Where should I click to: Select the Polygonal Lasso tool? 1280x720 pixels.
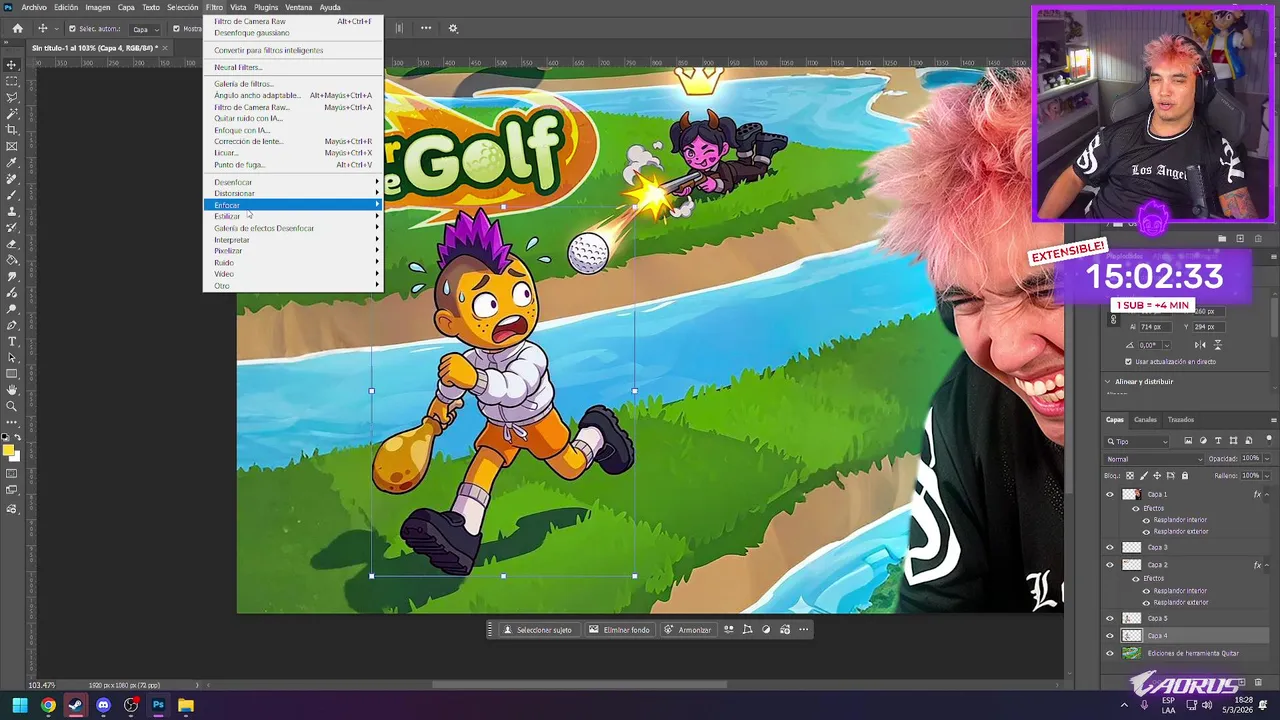coord(12,97)
